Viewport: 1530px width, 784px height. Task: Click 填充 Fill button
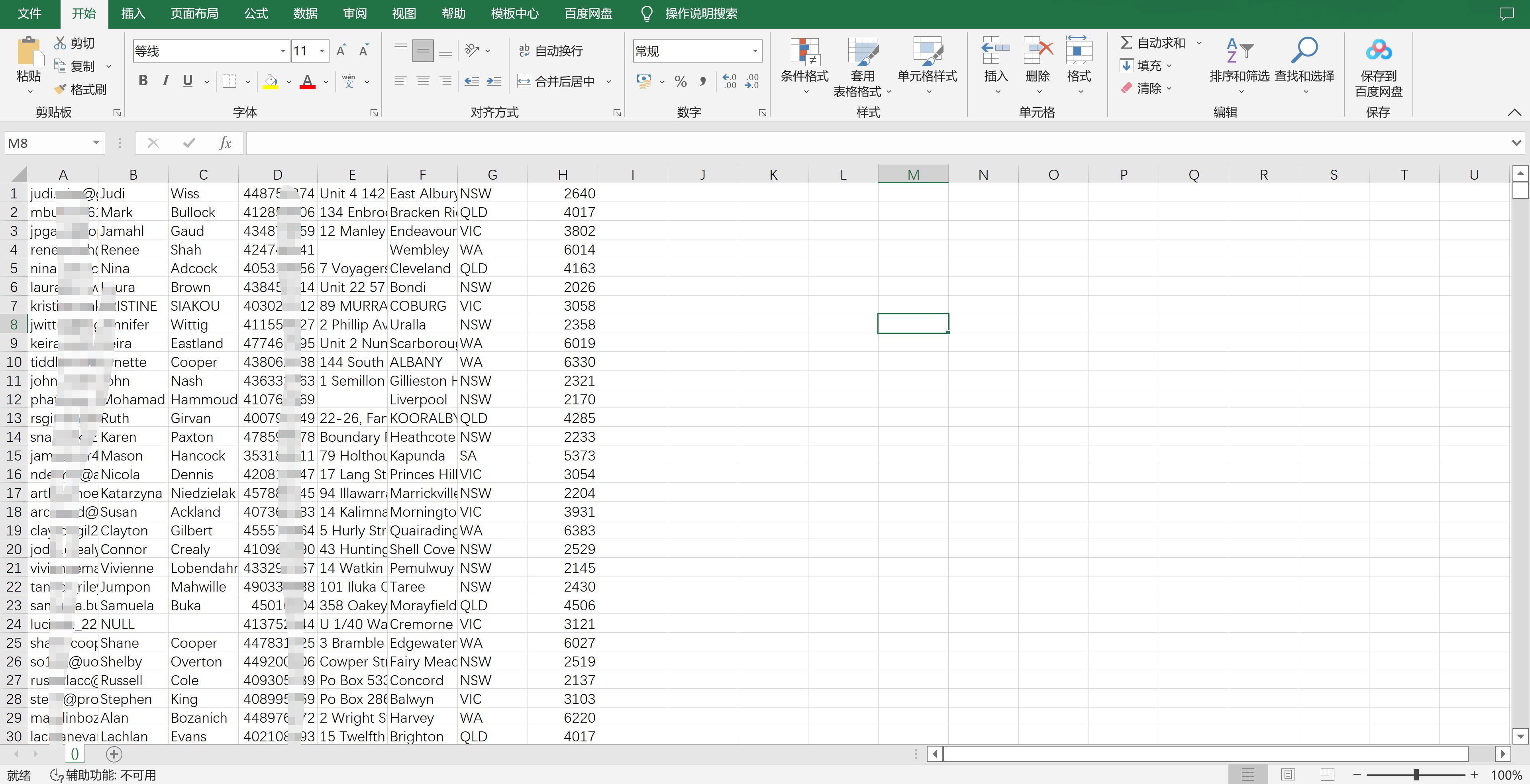tap(1140, 65)
